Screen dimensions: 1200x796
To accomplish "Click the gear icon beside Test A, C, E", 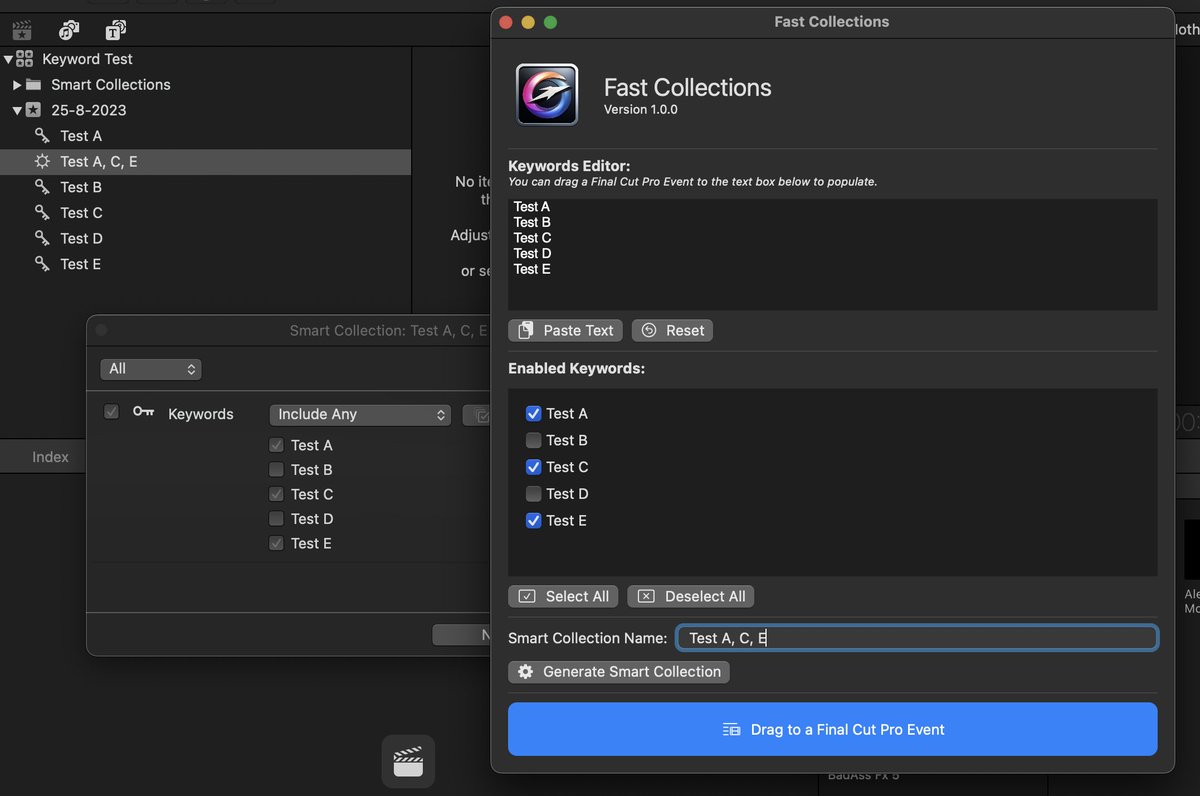I will click(42, 161).
